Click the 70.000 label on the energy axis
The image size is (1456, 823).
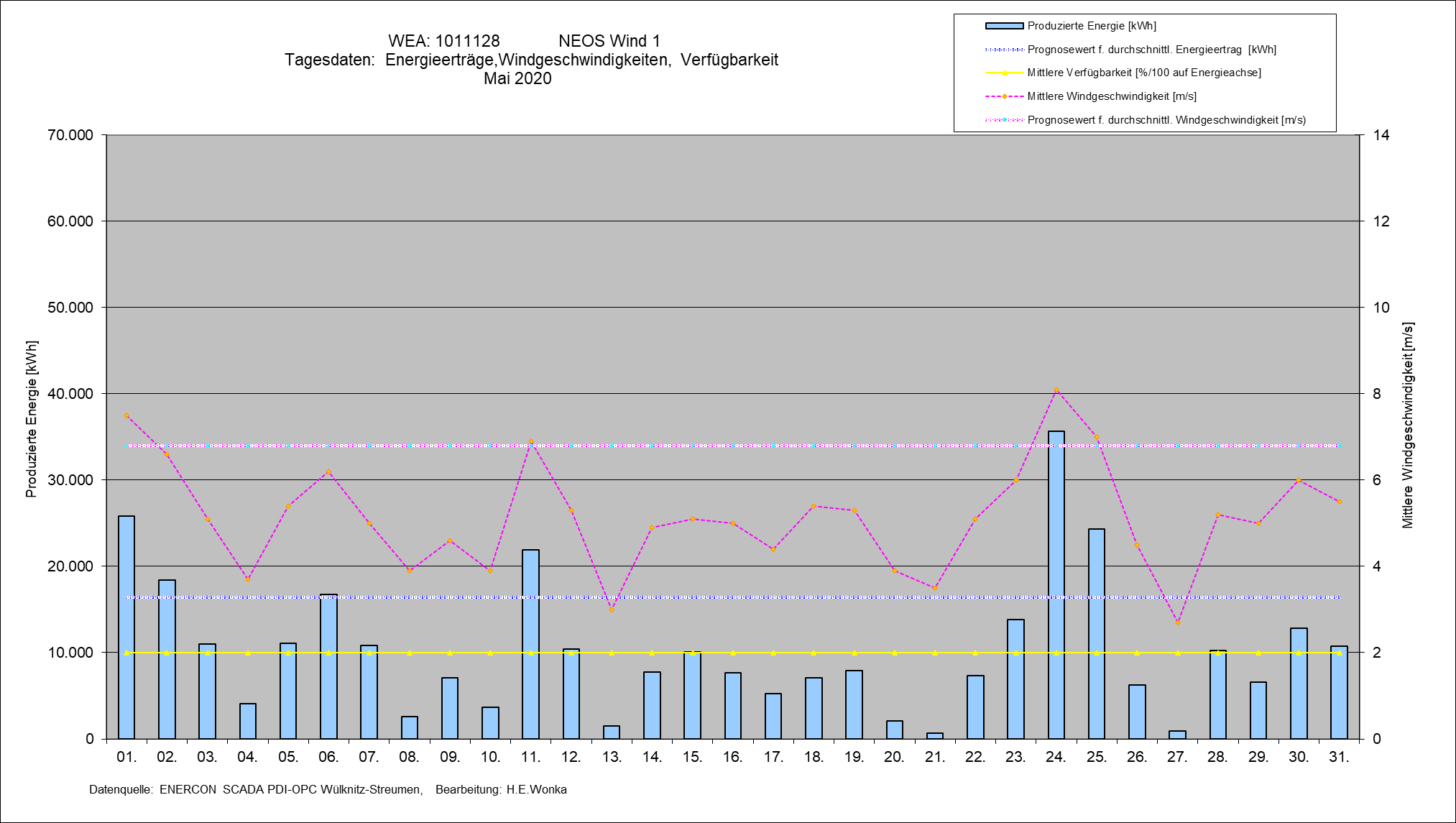[70, 135]
